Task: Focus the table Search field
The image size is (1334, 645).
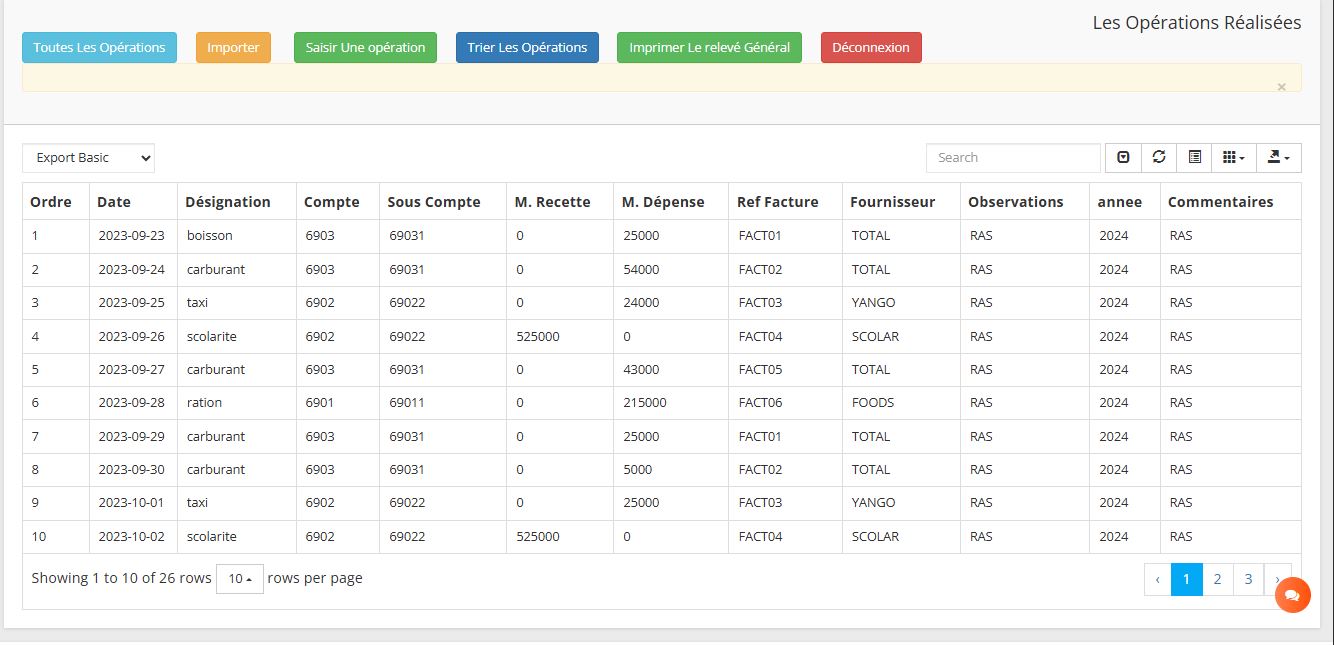Action: point(1013,157)
